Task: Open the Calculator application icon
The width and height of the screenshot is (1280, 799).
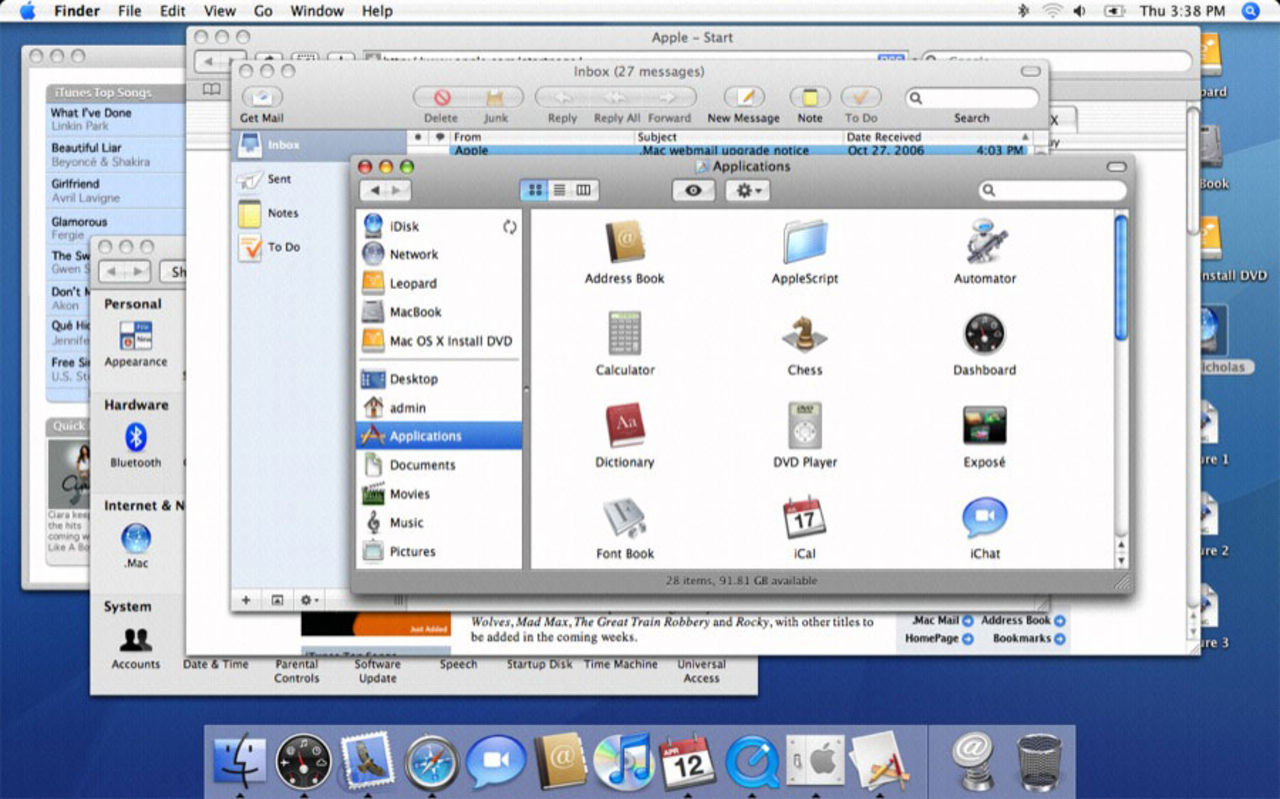Action: 625,334
